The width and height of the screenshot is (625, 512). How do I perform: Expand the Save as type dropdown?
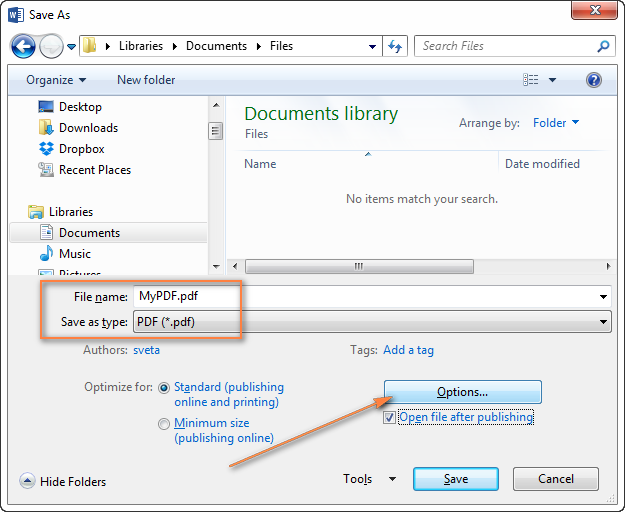pos(603,322)
